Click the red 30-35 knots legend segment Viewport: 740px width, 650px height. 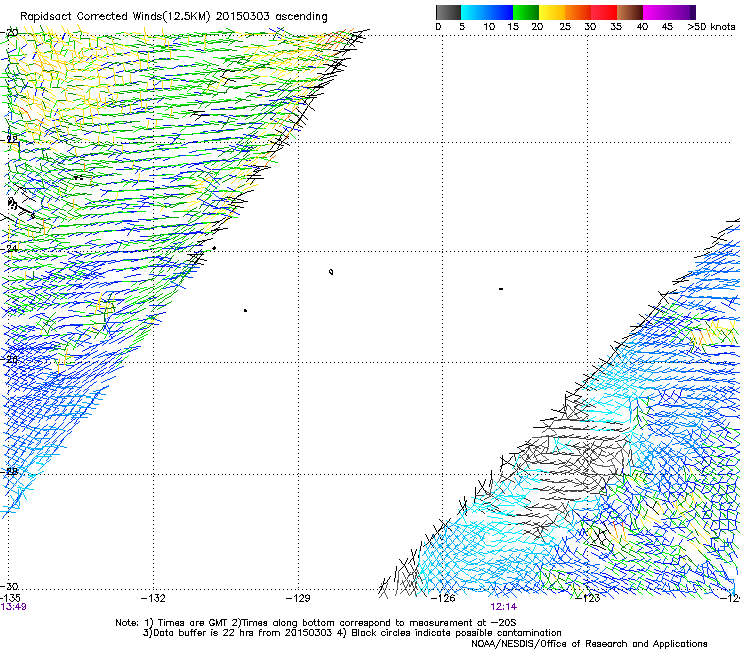pos(604,12)
